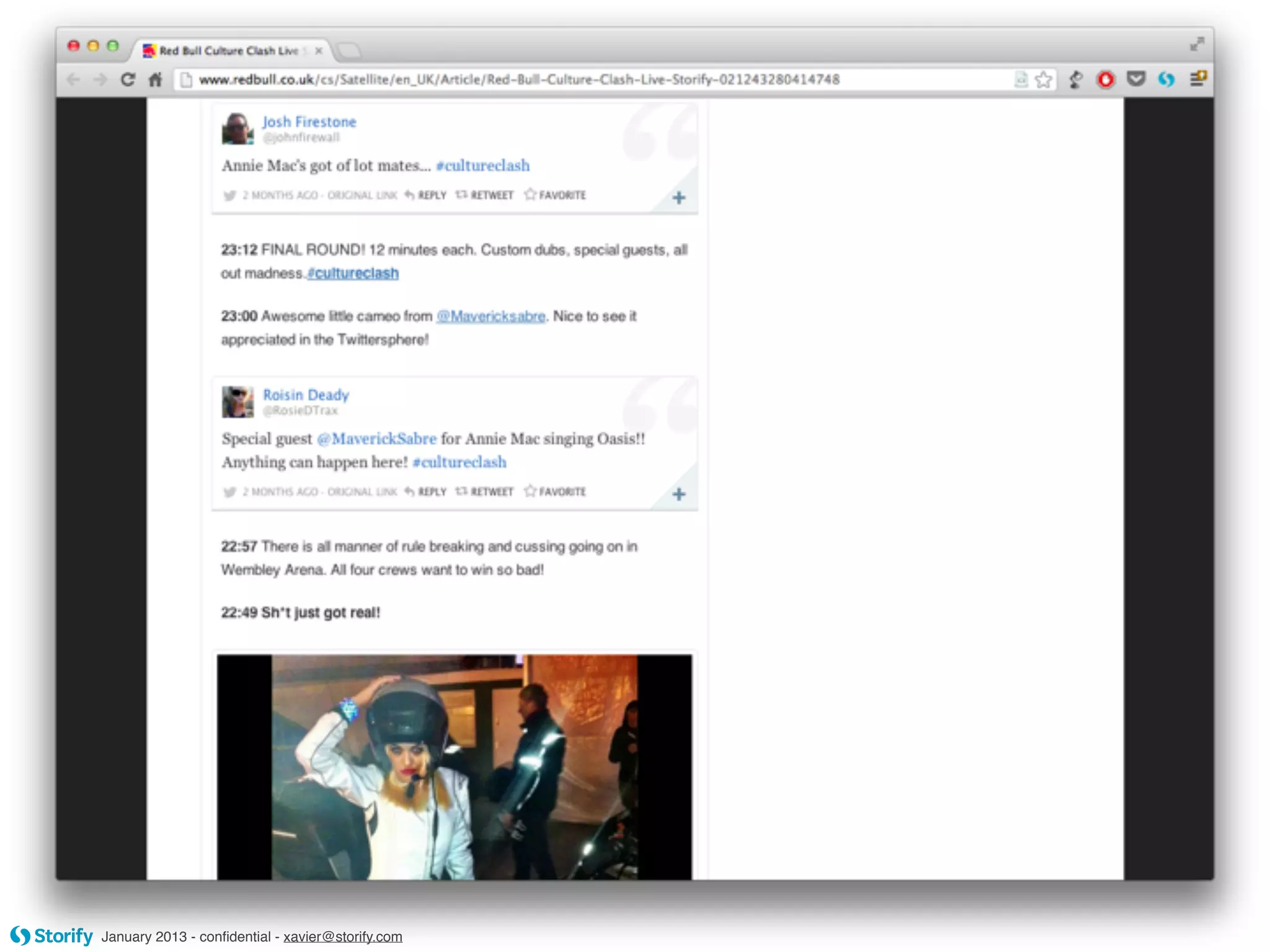Bookmark this page with the star icon

tap(1044, 79)
